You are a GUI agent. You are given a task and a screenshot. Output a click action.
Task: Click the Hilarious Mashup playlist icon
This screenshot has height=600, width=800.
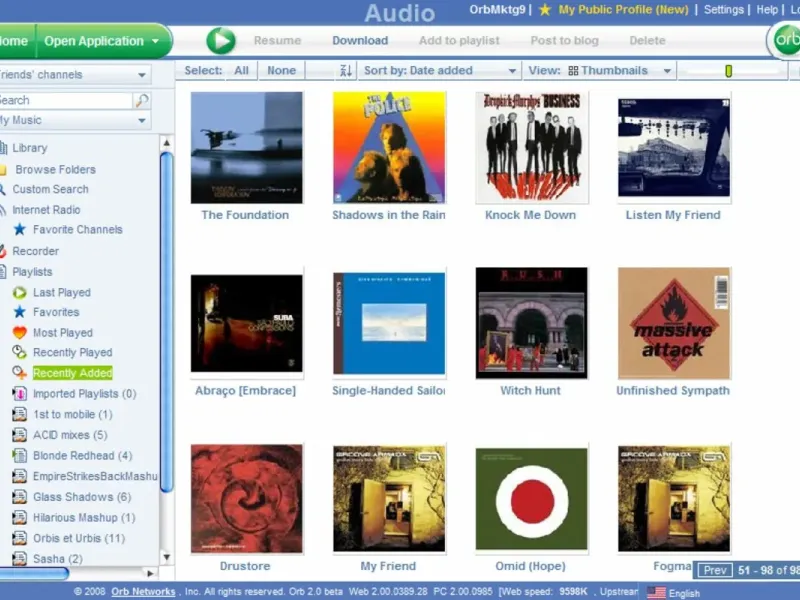pos(19,517)
